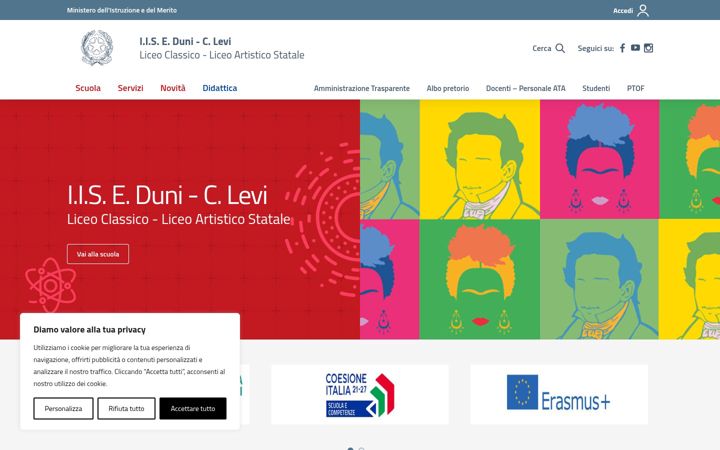Open the Scuola menu

[88, 88]
